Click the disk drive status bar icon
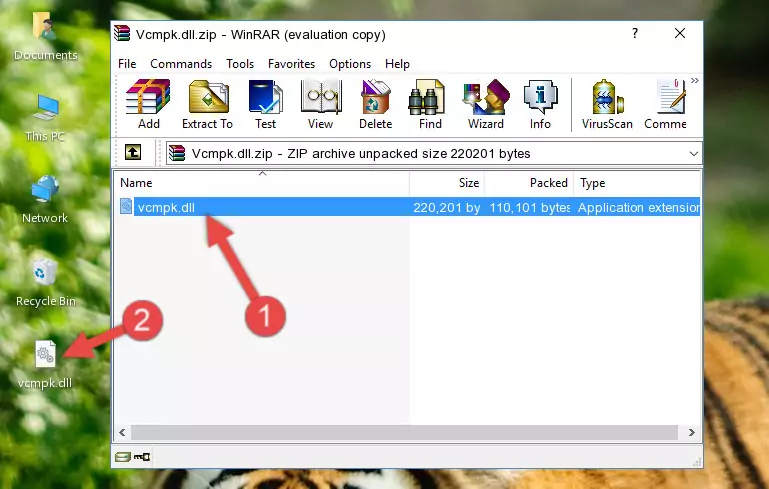 point(123,457)
